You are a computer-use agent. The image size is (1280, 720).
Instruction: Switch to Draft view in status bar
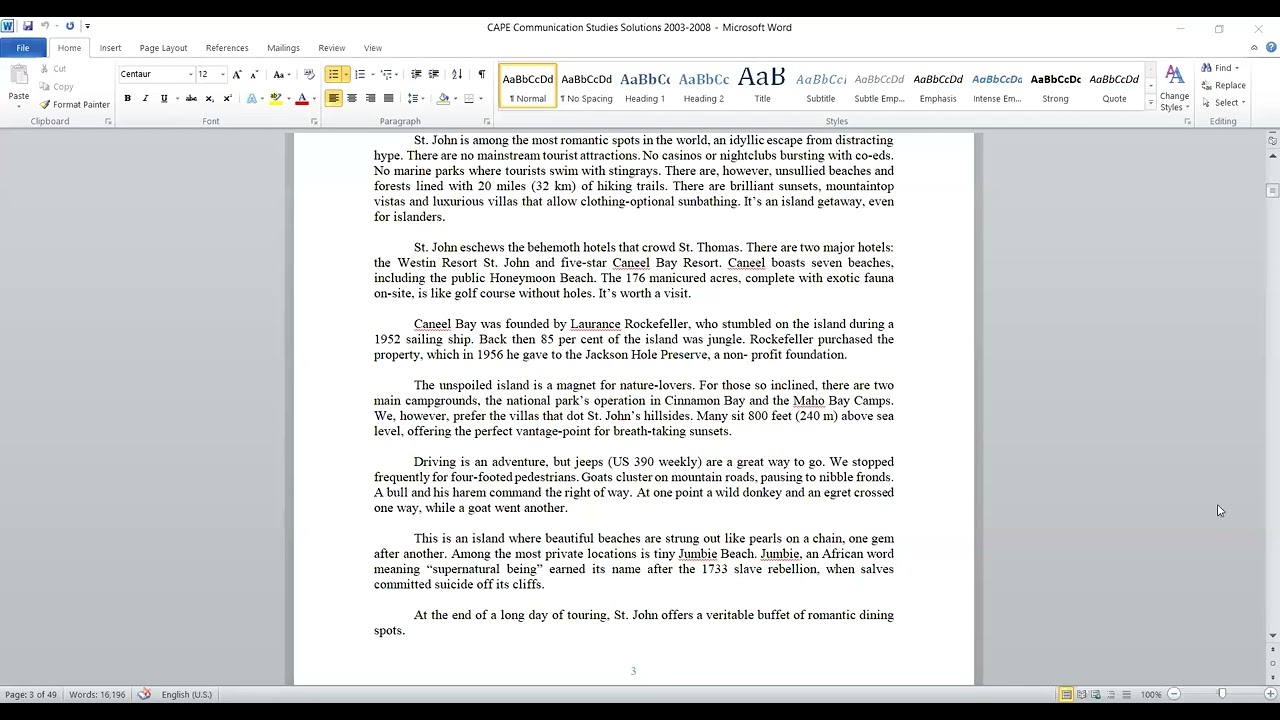pos(1126,694)
